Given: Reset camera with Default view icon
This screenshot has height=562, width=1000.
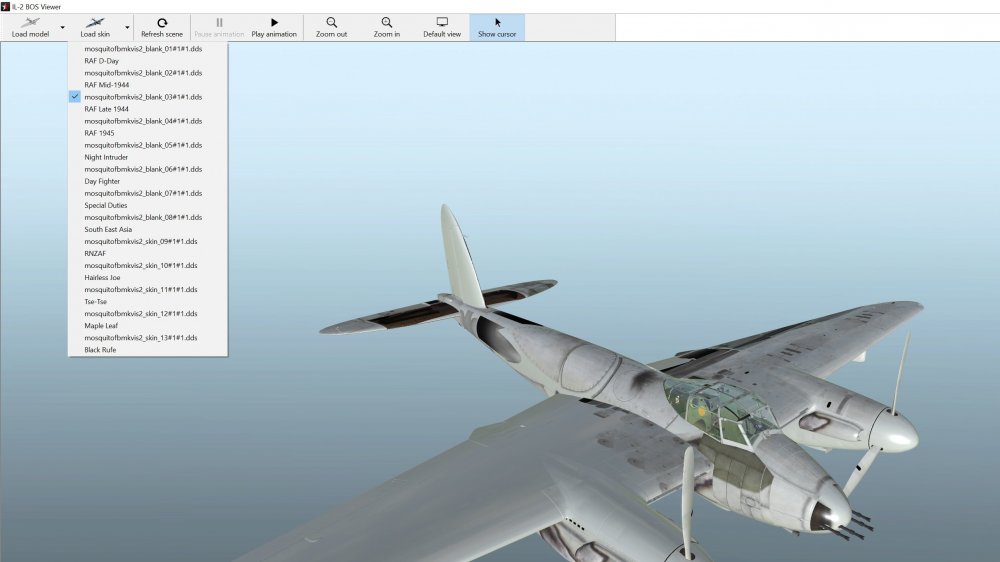Looking at the screenshot, I should pyautogui.click(x=441, y=22).
